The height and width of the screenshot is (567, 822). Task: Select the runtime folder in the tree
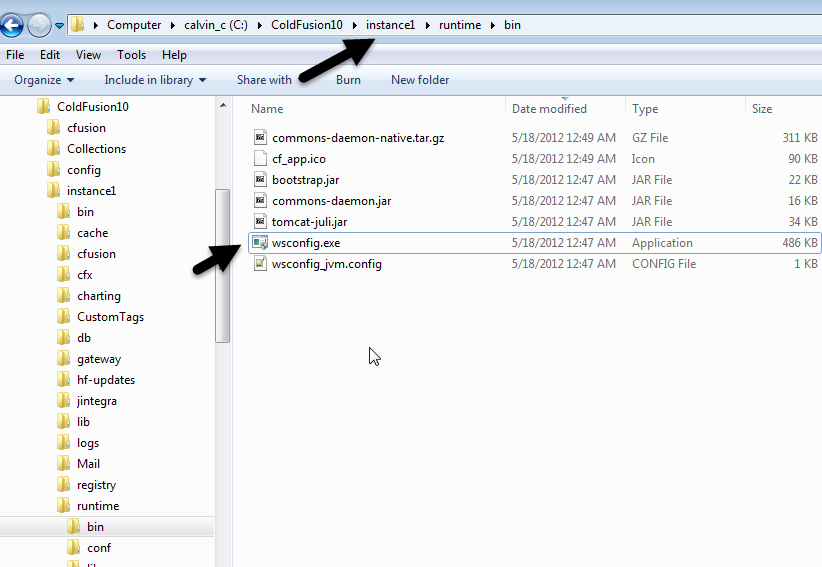(x=98, y=506)
